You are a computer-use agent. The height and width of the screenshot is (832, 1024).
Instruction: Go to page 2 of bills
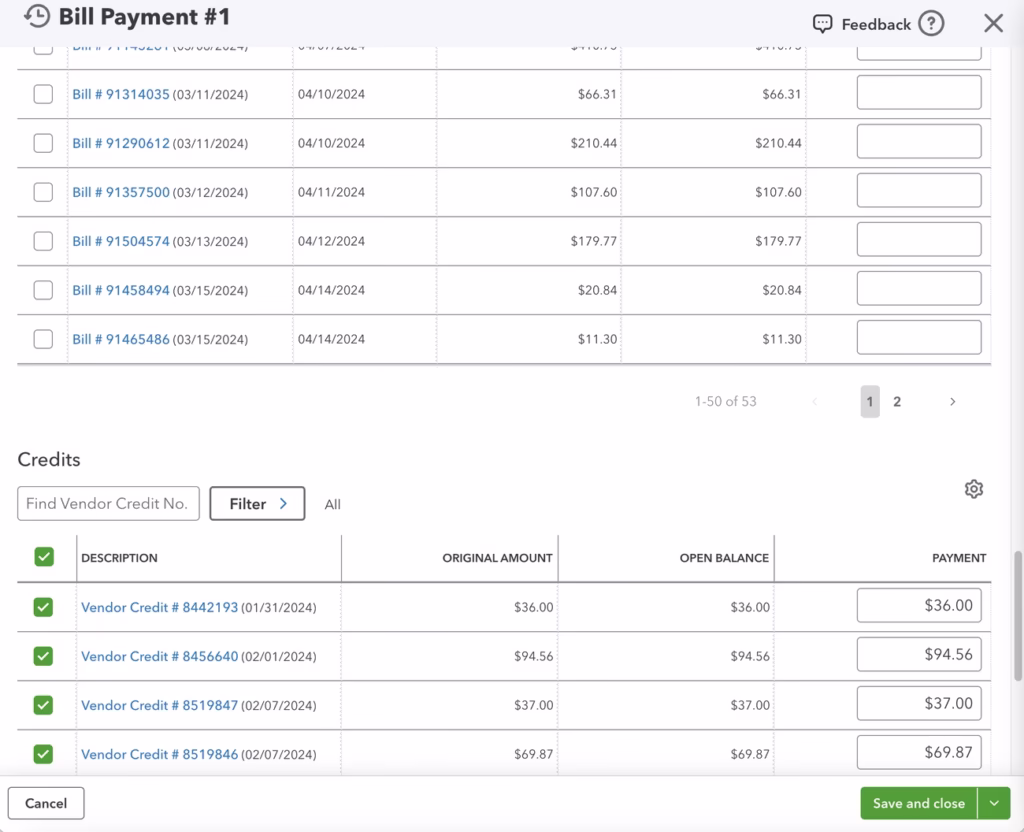[897, 402]
